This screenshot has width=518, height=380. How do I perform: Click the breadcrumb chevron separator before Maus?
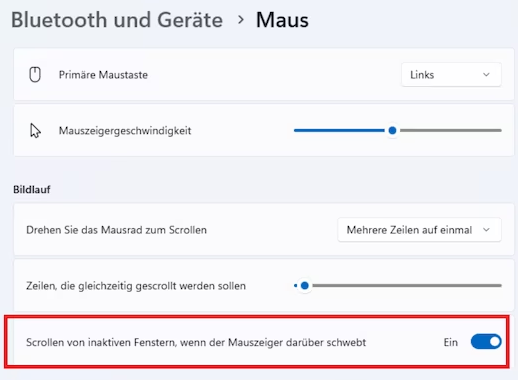point(241,20)
